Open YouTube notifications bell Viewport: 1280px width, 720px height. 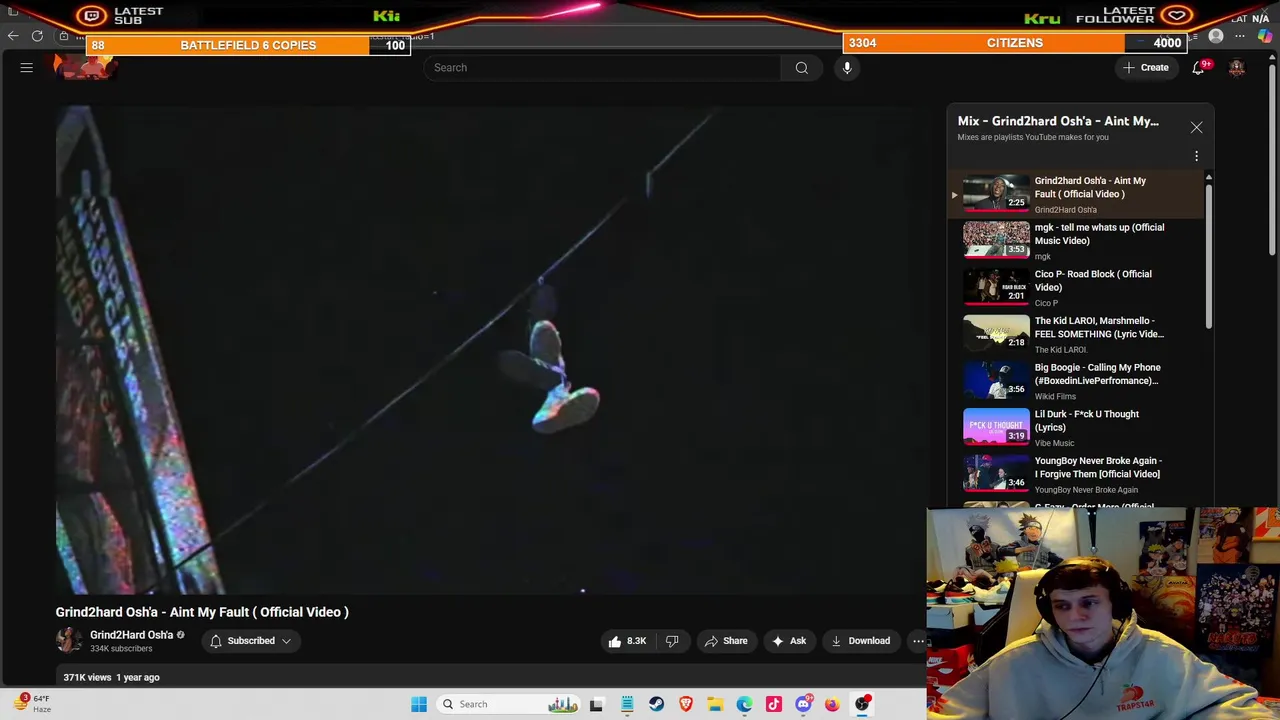(1199, 67)
